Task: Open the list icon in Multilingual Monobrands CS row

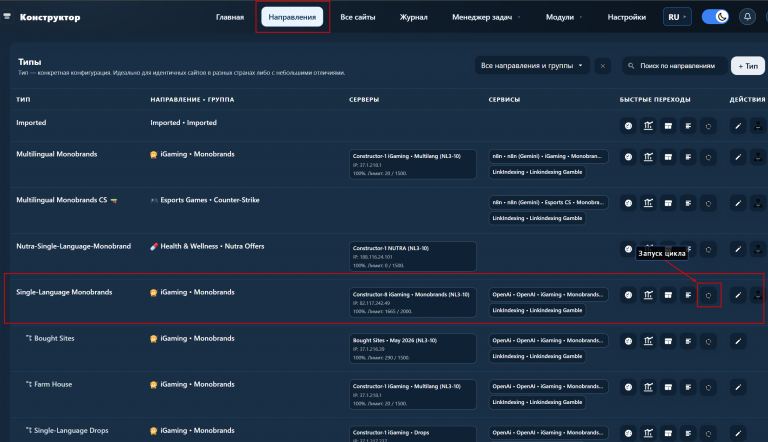Action: [x=688, y=203]
